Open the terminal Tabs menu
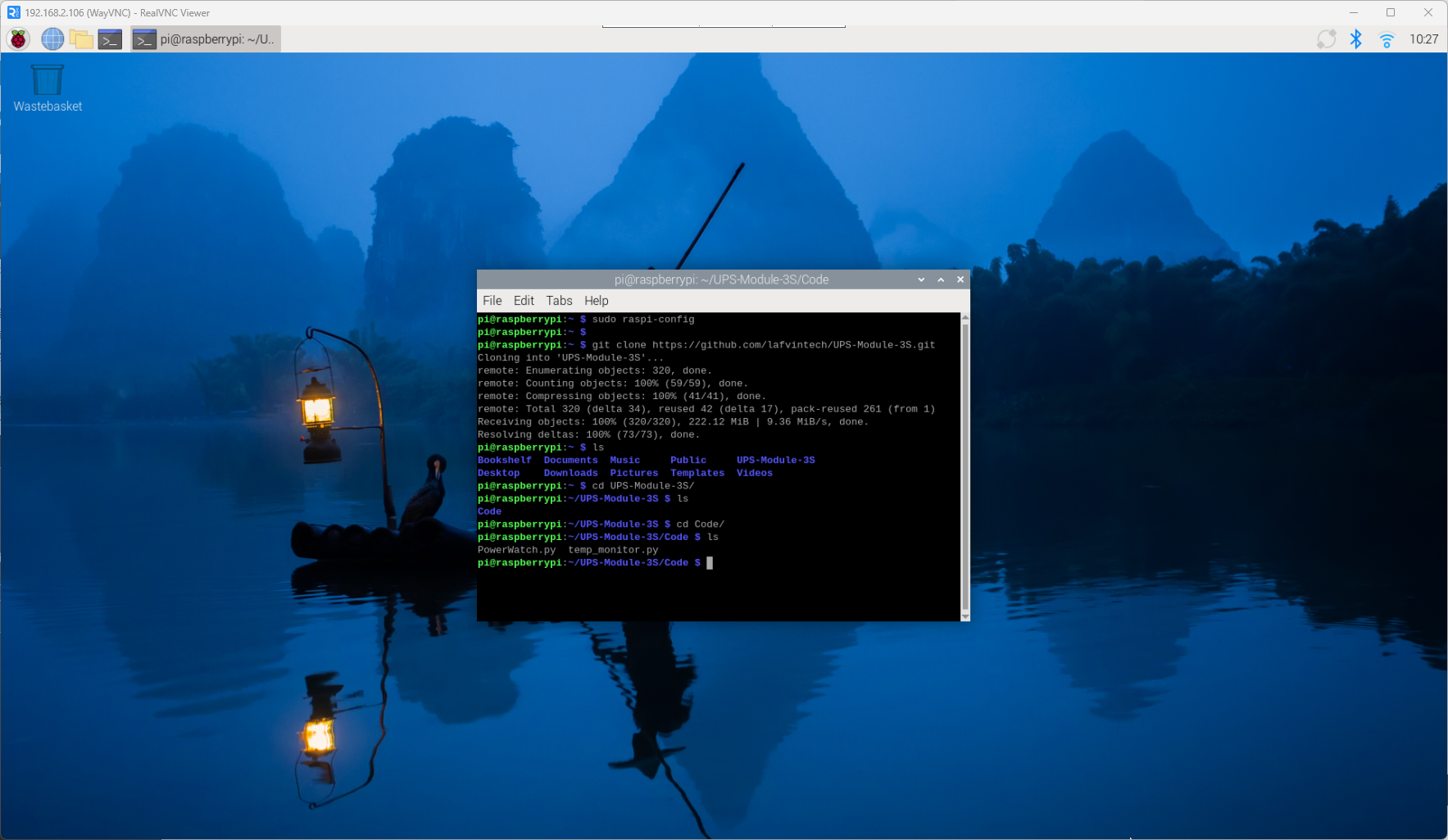The width and height of the screenshot is (1448, 840). pos(559,301)
